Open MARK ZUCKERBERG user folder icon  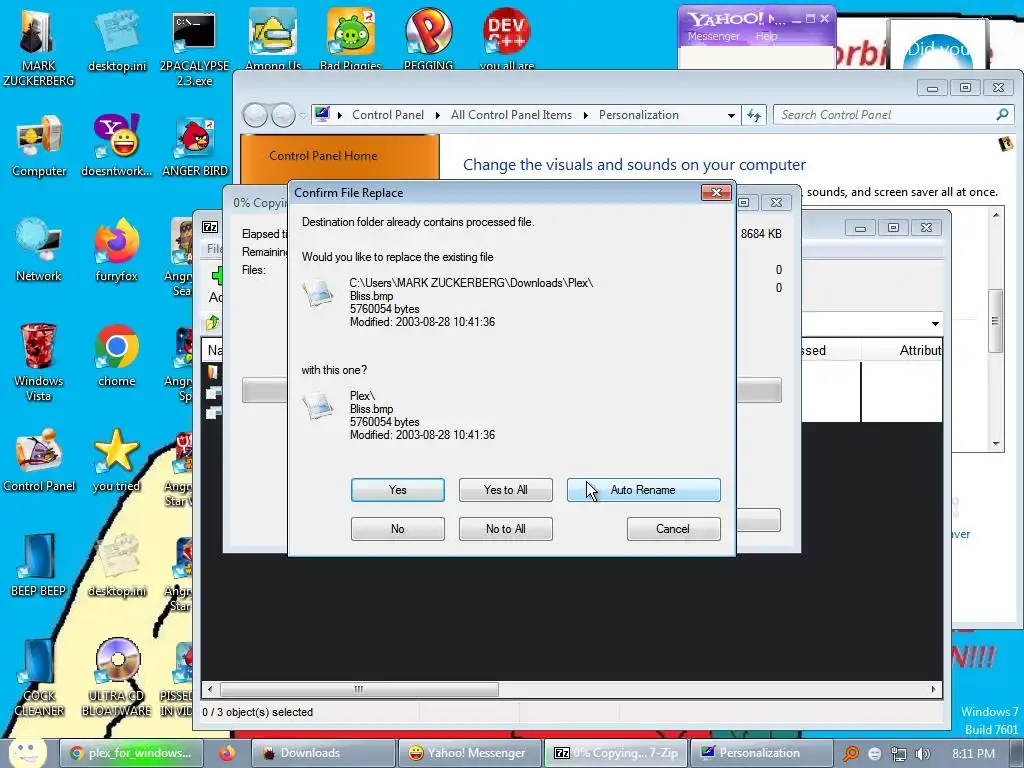tap(39, 47)
